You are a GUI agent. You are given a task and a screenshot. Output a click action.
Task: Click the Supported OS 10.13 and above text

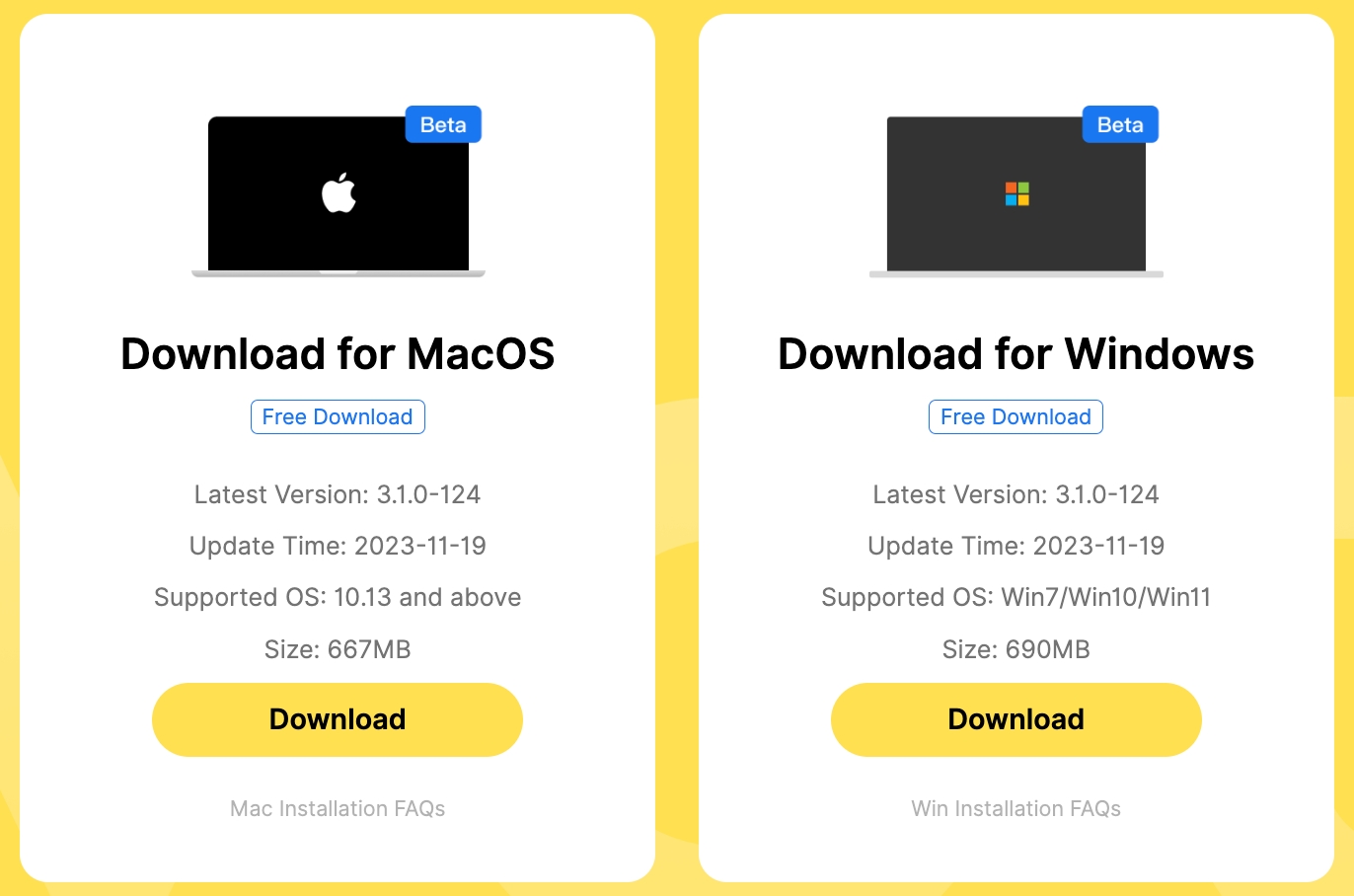[x=338, y=597]
